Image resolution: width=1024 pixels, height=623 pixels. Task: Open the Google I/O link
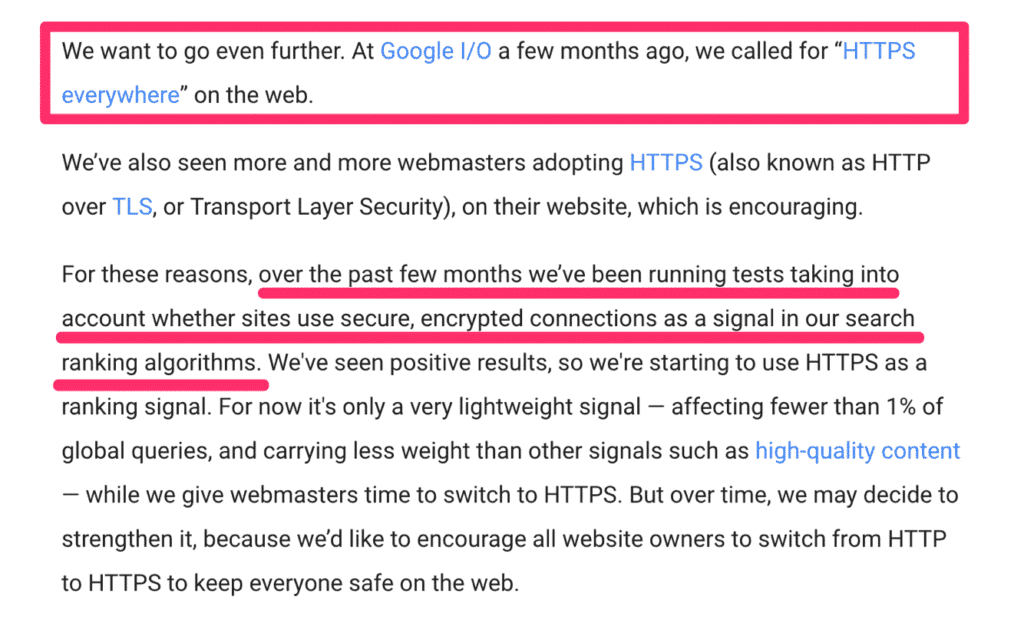pos(436,51)
